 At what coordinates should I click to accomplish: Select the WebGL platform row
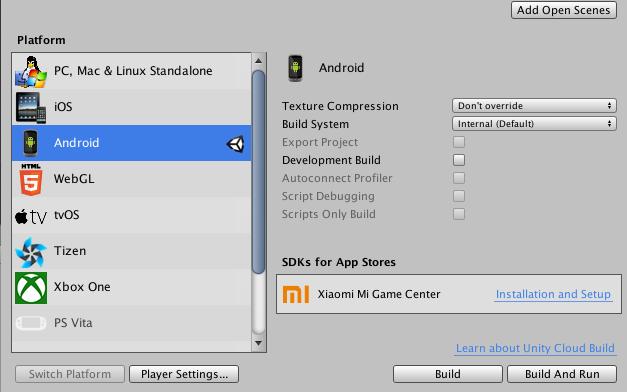pos(132,179)
